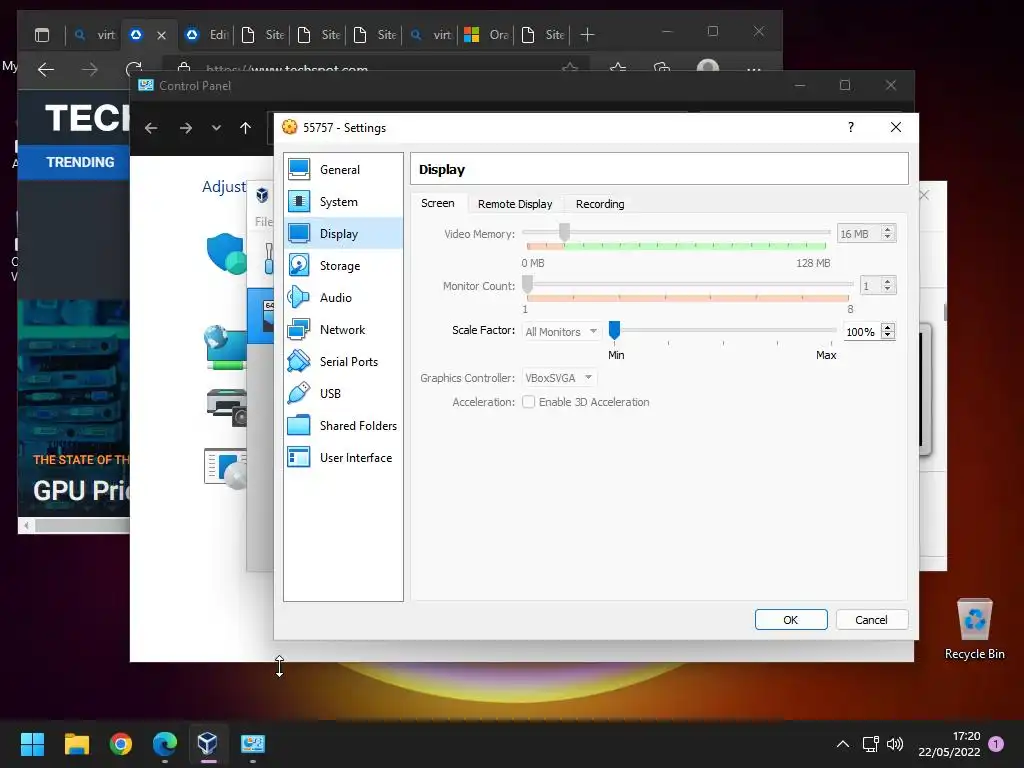Click Scale Factor 100% field

[861, 332]
